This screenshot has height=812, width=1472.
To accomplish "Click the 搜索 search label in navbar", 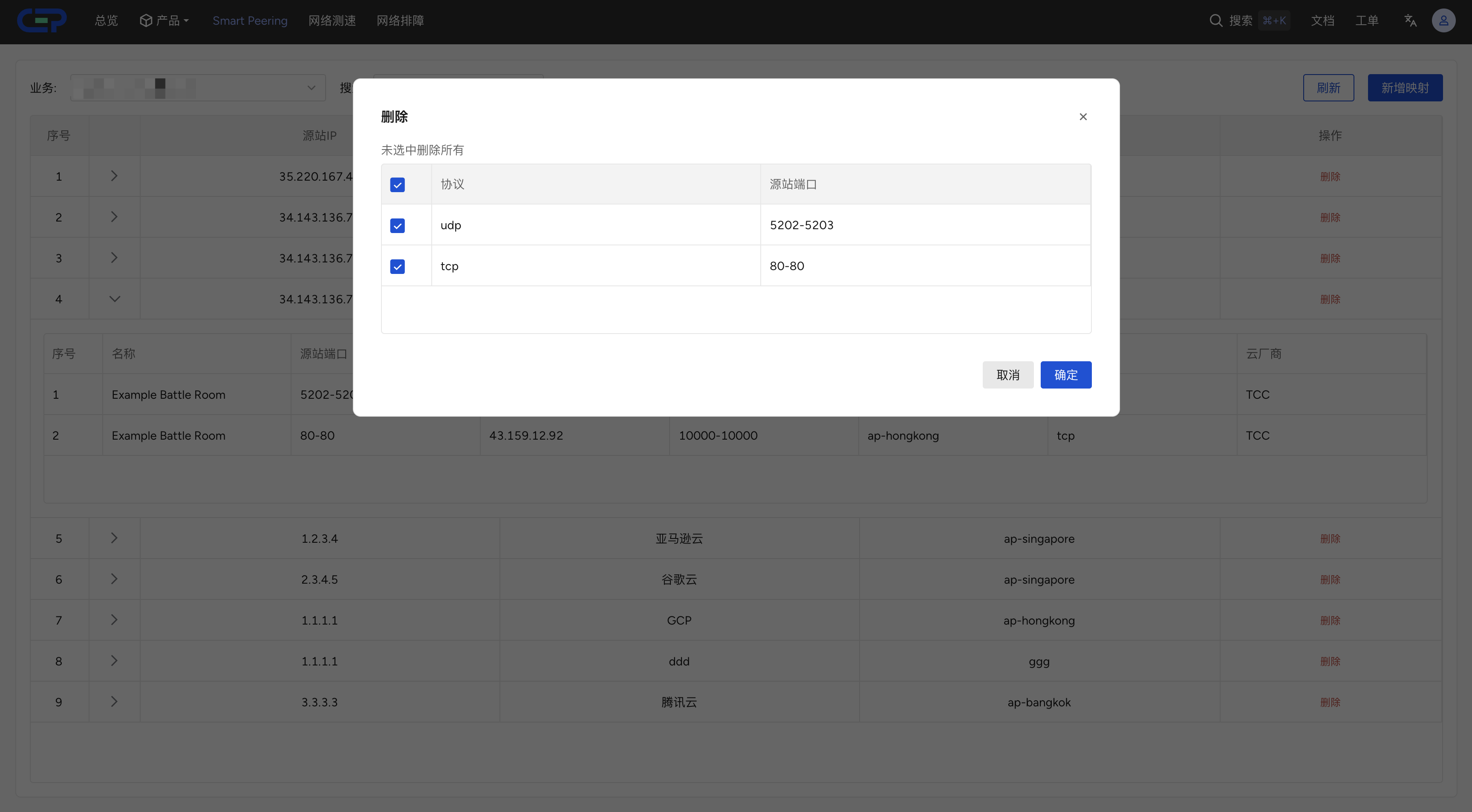I will [x=1241, y=20].
